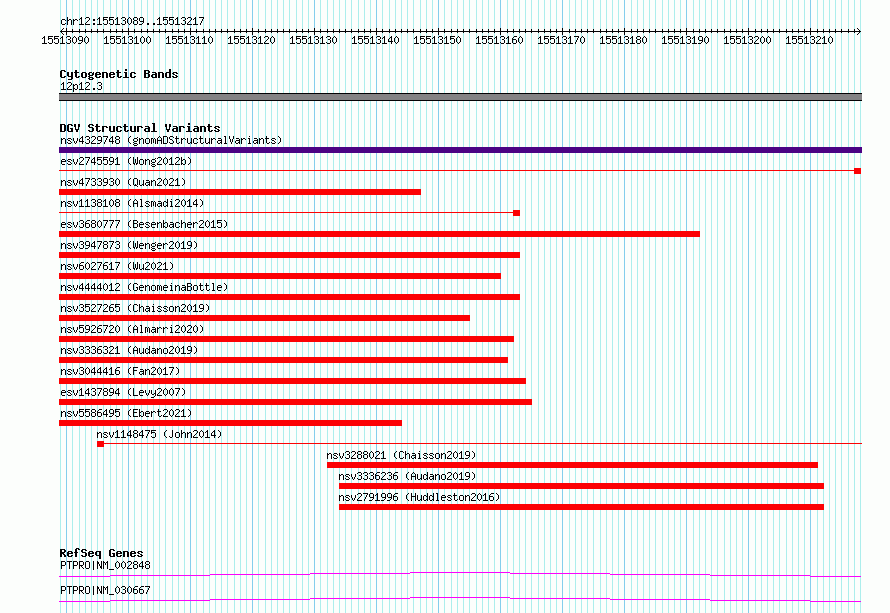Open the esv2745591 (Wong2012b) variant label
Image resolution: width=890 pixels, height=613 pixels.
coord(126,161)
